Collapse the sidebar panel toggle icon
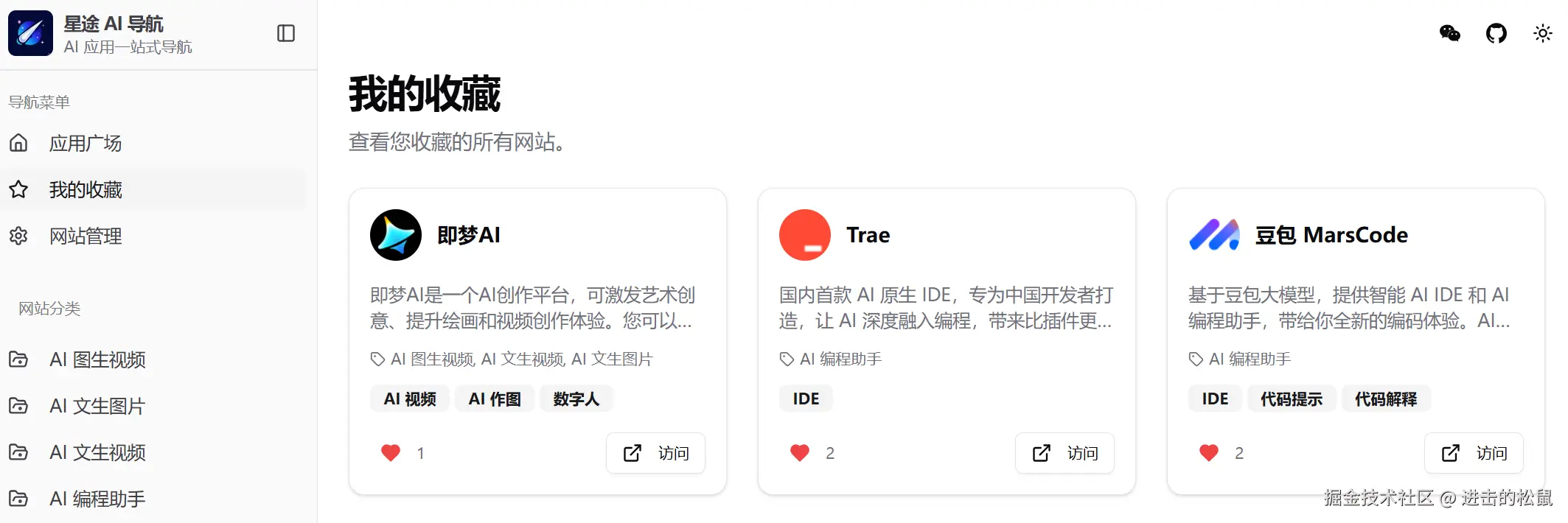 286,33
